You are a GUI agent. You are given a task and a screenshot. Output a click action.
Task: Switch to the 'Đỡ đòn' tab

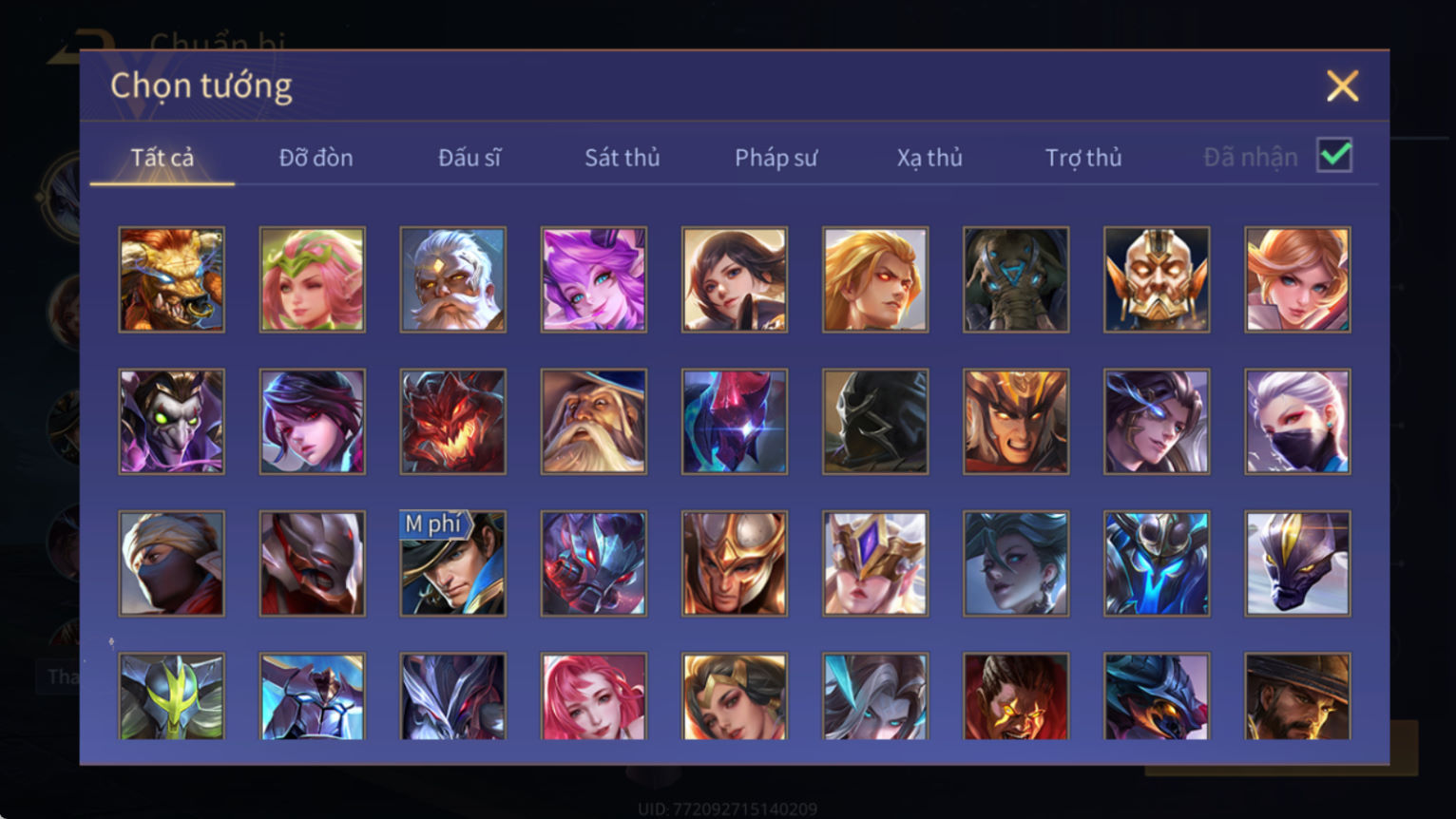coord(316,158)
